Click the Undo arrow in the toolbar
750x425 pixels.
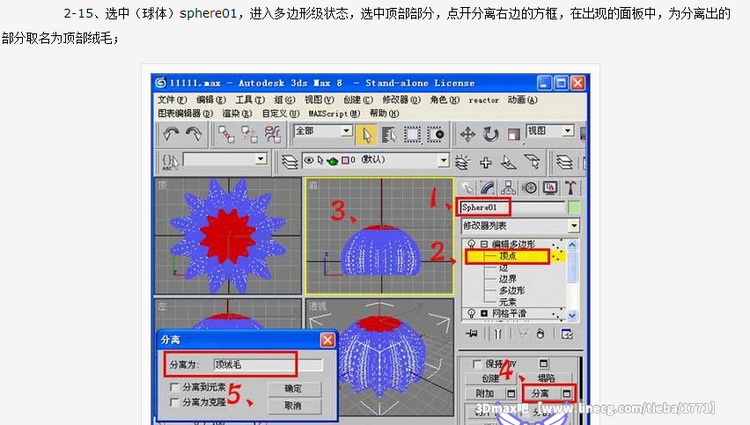170,133
